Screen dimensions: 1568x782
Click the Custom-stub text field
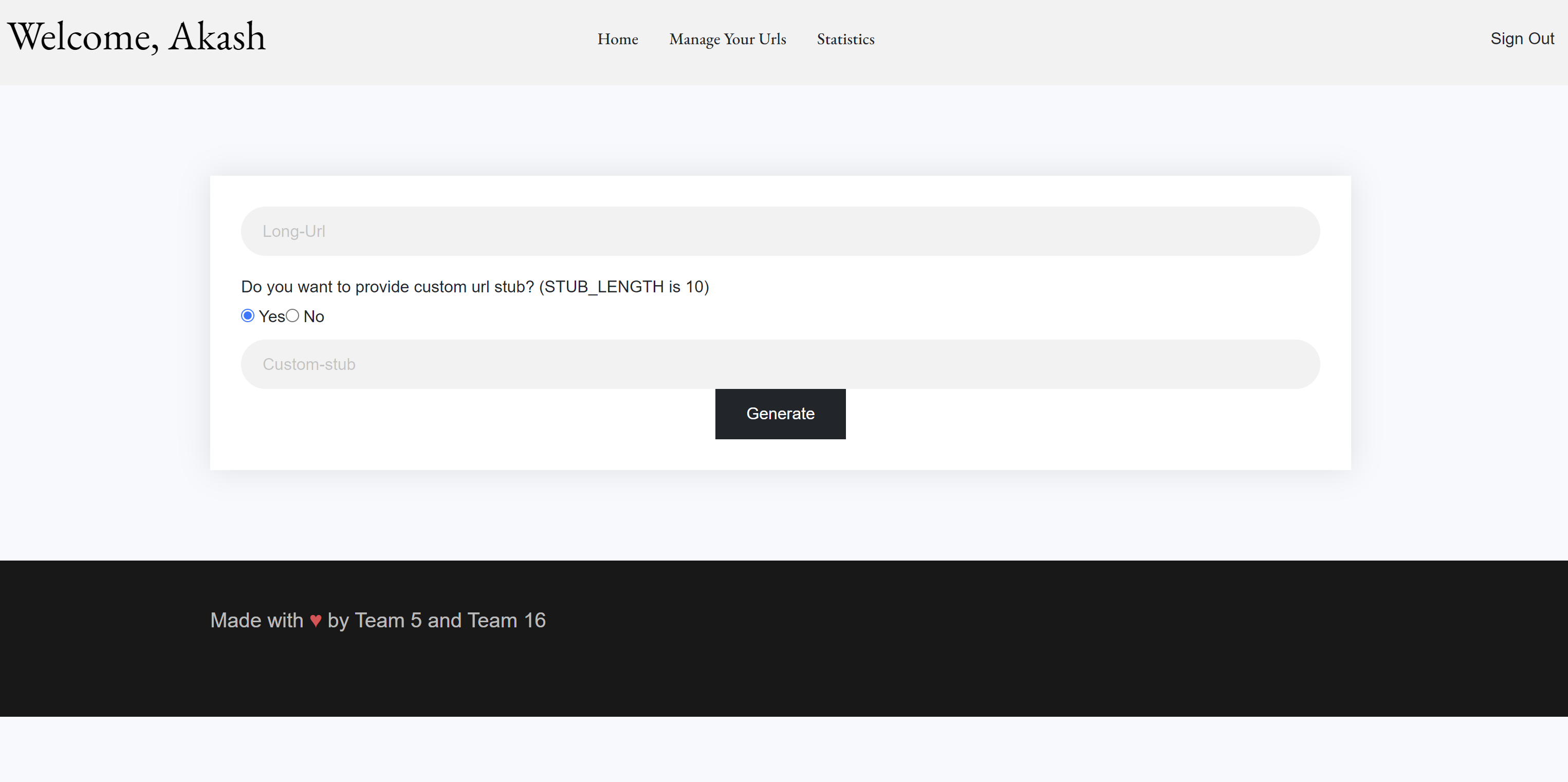click(780, 364)
